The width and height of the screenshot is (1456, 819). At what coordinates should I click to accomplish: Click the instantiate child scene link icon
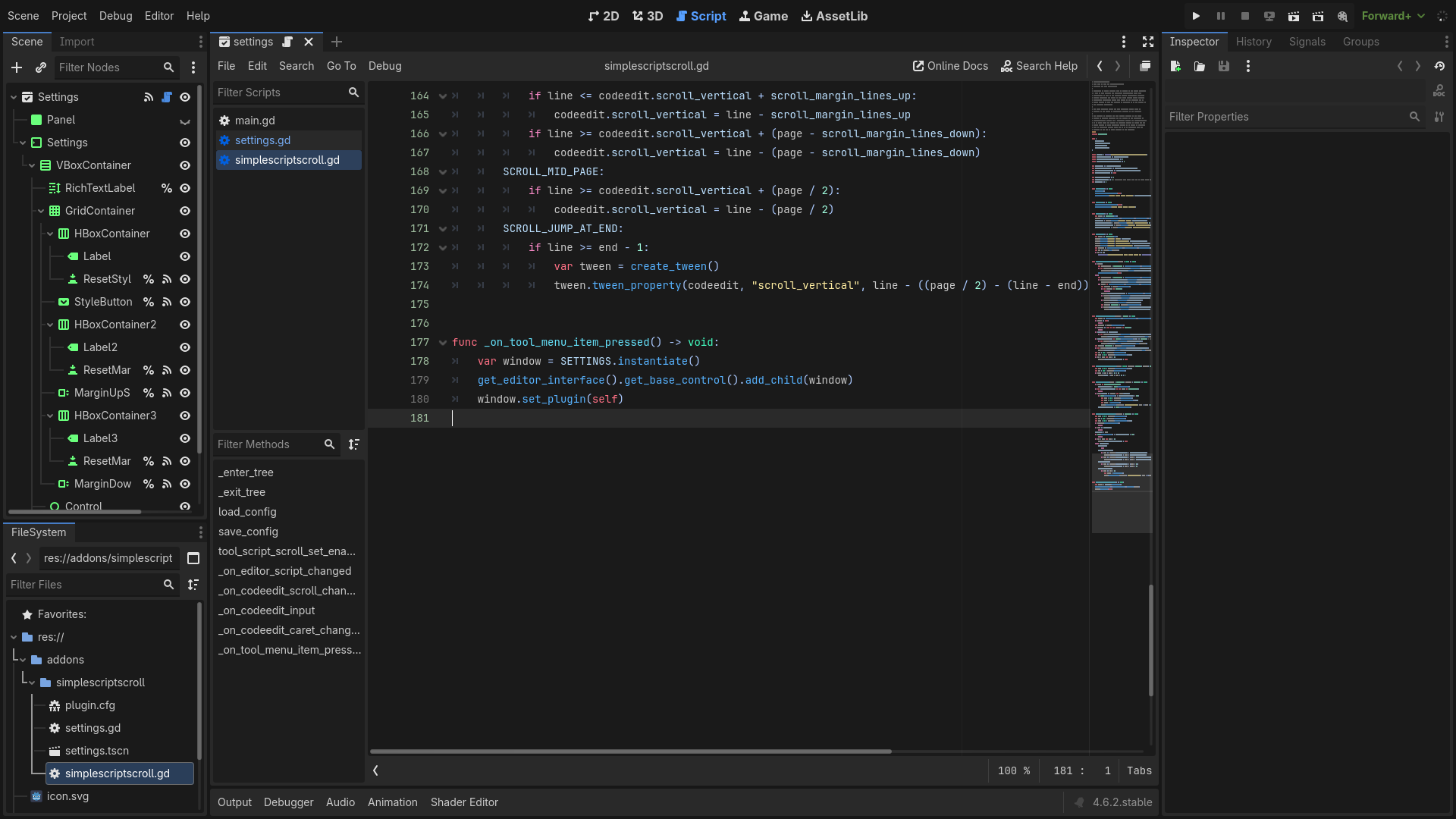pos(41,67)
